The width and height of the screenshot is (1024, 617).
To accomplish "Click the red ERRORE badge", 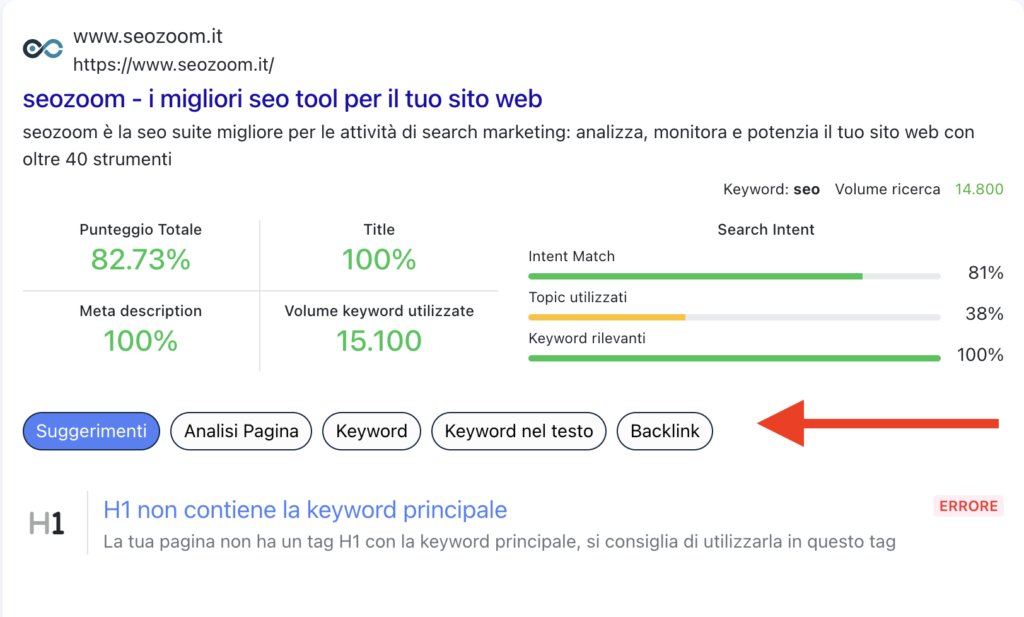I will tap(968, 506).
